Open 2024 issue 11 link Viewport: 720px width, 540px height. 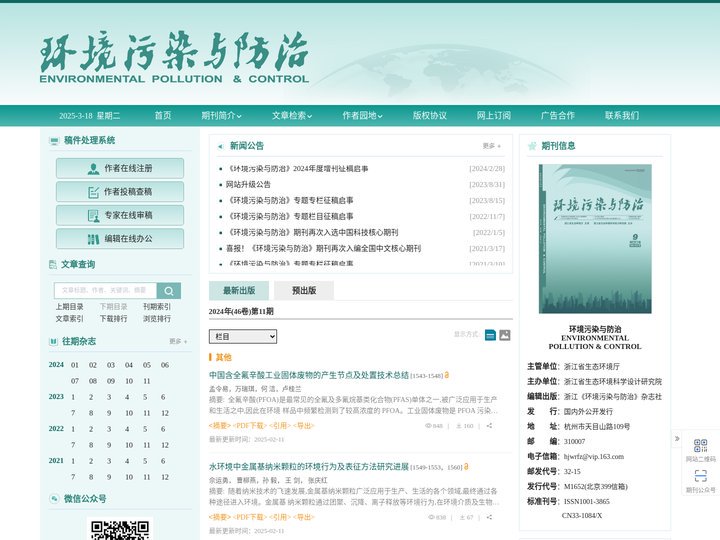(147, 381)
